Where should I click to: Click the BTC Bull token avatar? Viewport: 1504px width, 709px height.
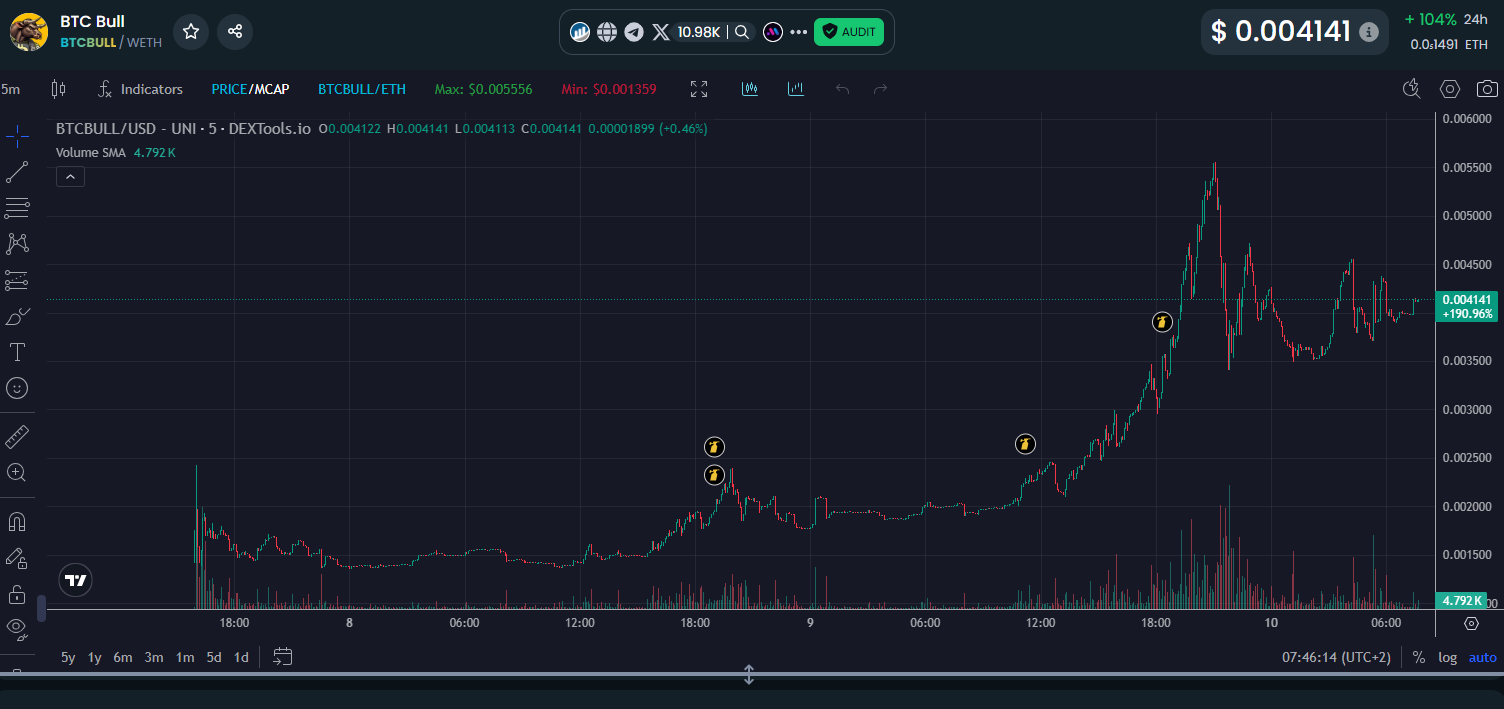pos(29,32)
